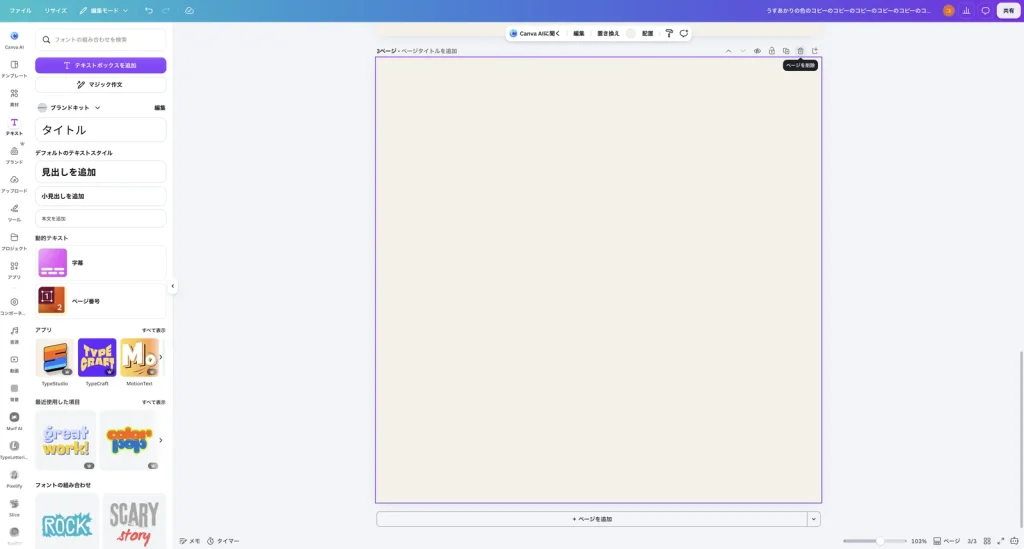This screenshot has height=549, width=1024.
Task: Toggle the page lock icon
Action: 771,51
